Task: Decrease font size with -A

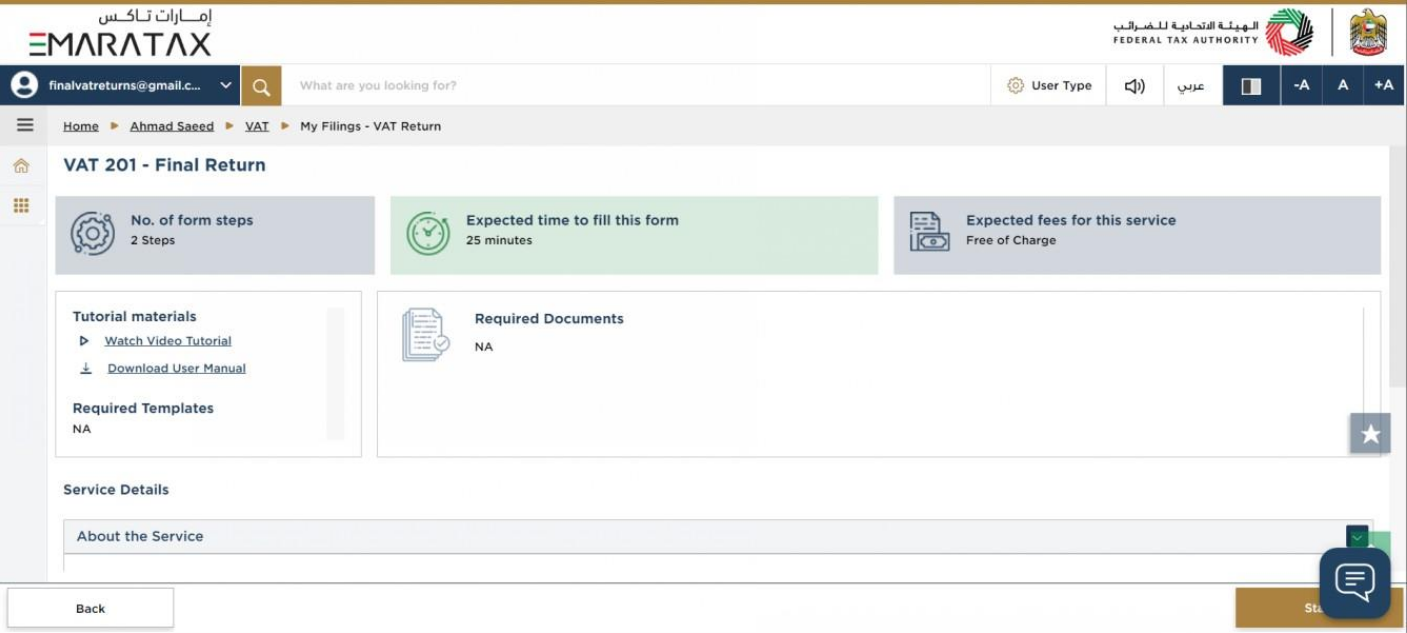Action: pos(1301,86)
